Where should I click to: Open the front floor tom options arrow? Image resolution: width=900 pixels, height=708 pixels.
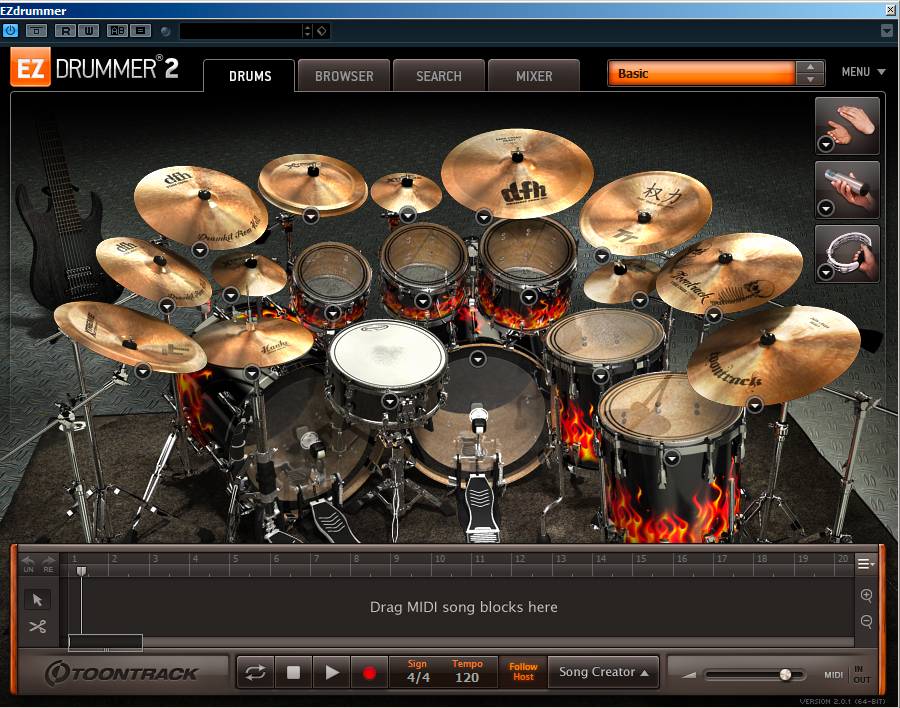(x=672, y=458)
